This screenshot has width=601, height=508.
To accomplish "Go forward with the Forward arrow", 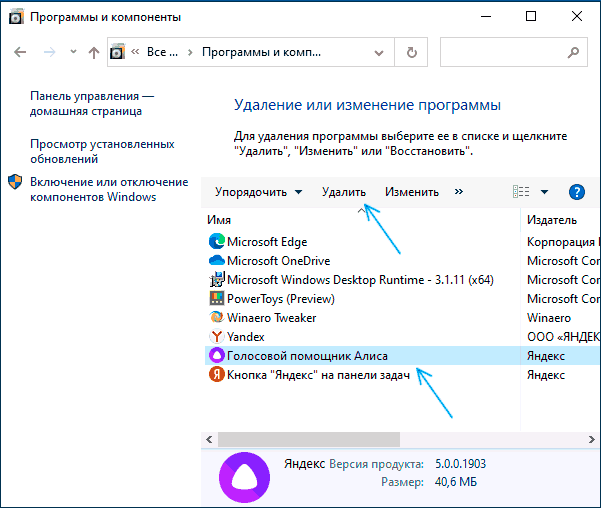I will click(x=49, y=52).
